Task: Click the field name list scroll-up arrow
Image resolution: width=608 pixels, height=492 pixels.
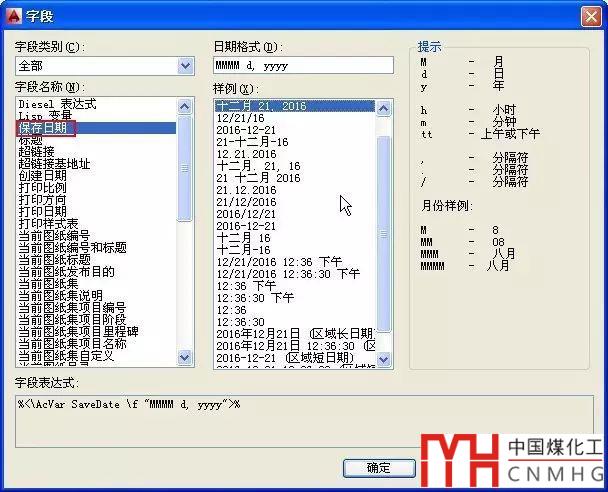Action: click(185, 105)
